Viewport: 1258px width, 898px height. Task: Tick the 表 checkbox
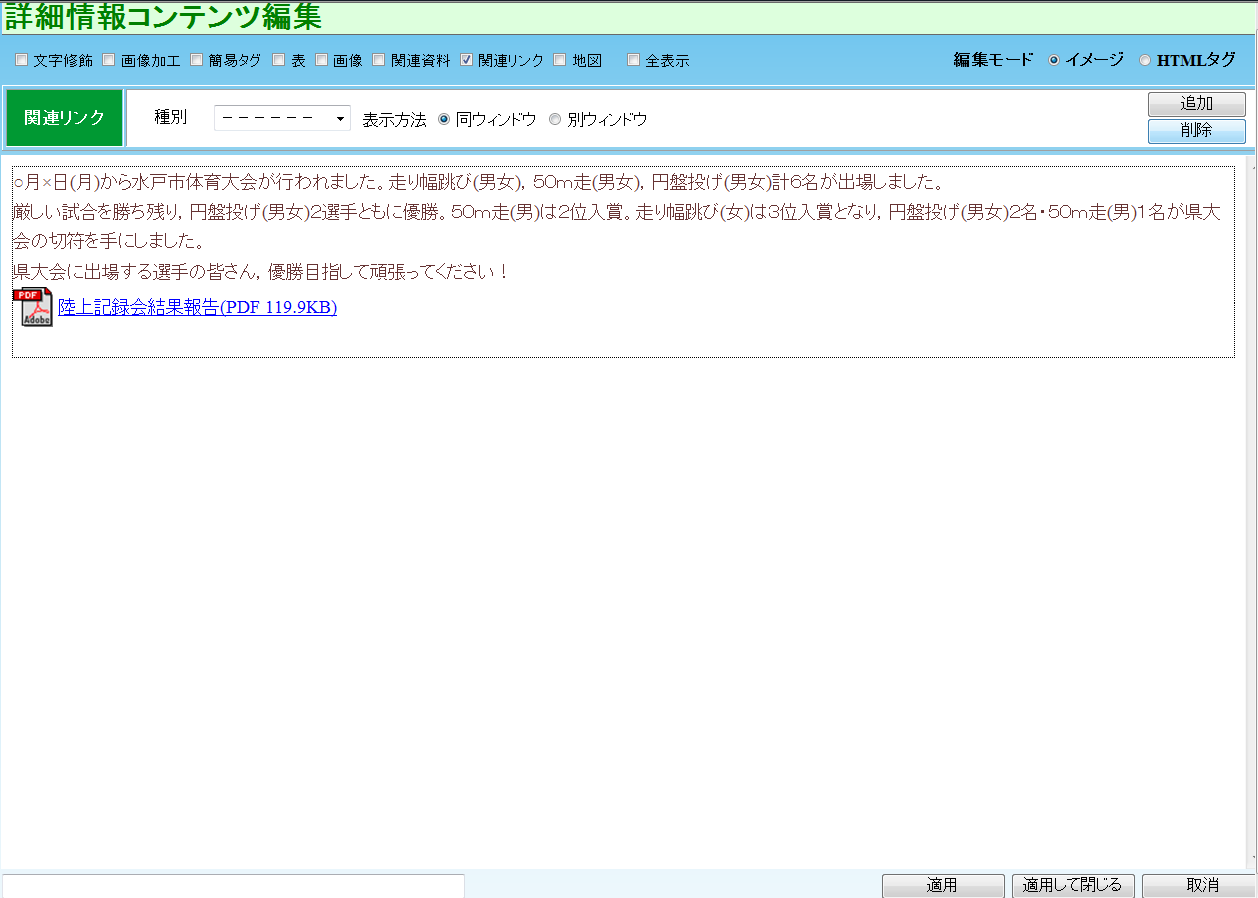click(279, 60)
